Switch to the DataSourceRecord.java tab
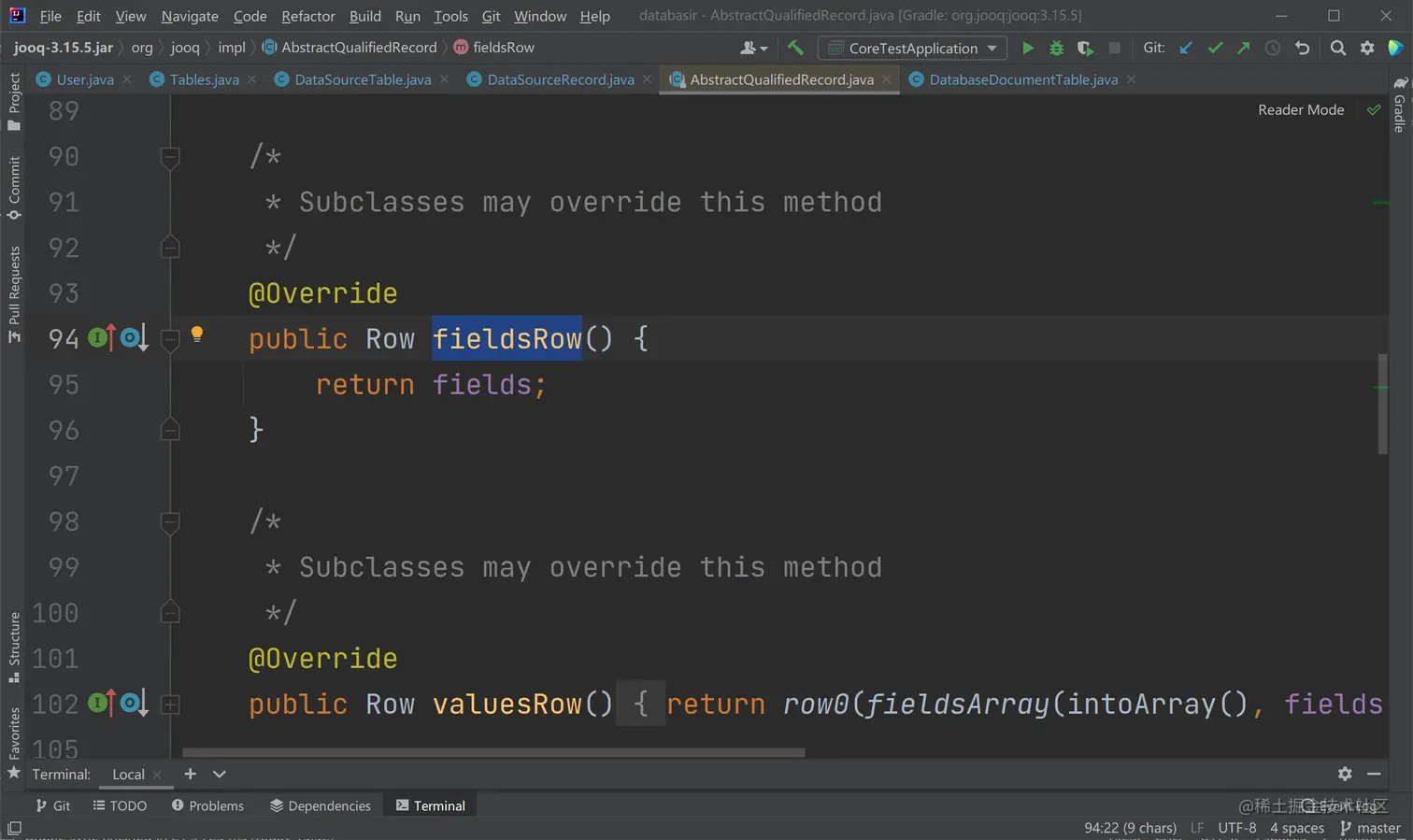Screen dimensions: 1413x840 (x=560, y=79)
